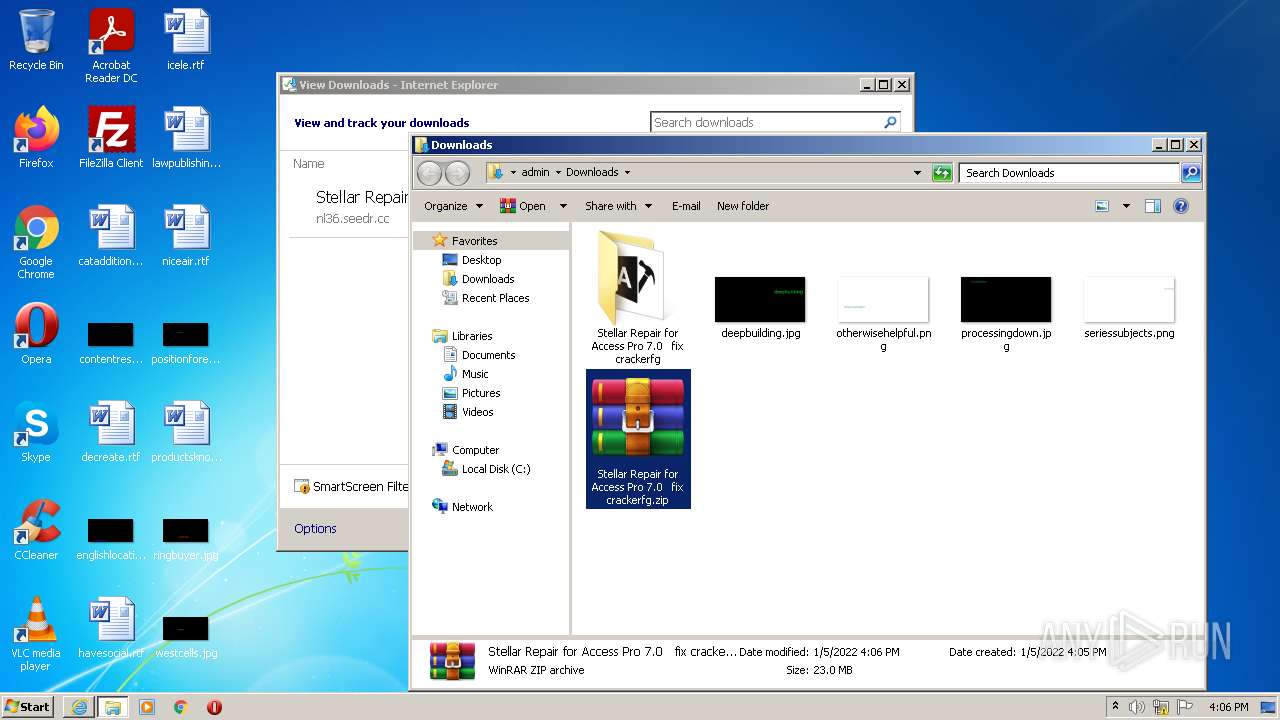This screenshot has height=720, width=1280.
Task: Open Pictures library
Action: pyautogui.click(x=480, y=393)
